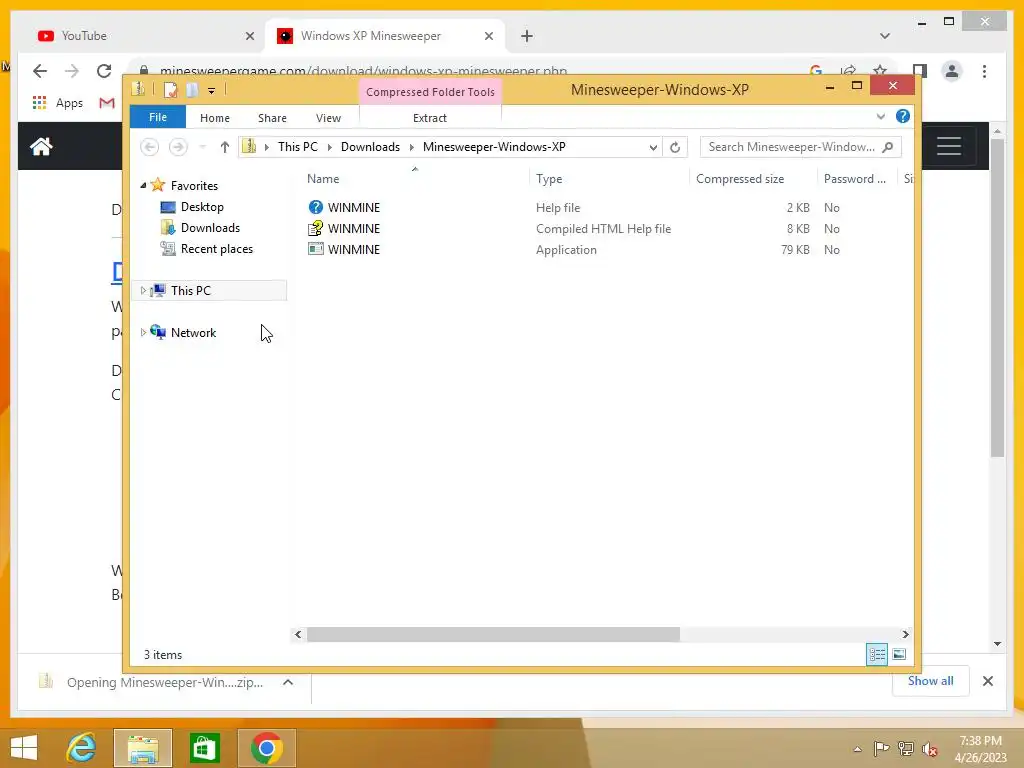Click New folder icon in Quick Access Toolbar
Viewport: 1024px width, 768px height.
click(192, 90)
